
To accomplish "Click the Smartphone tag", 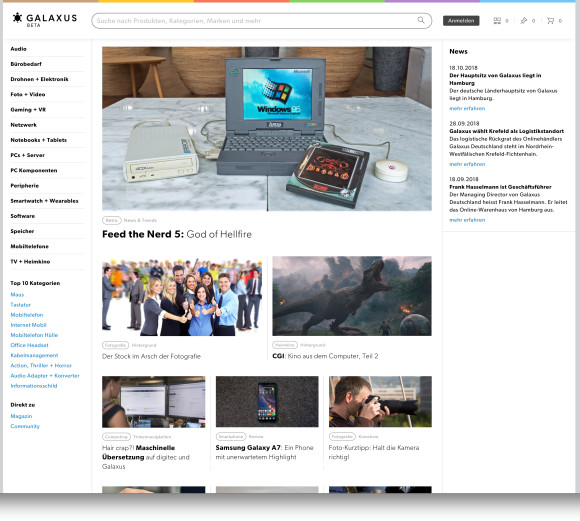I will [230, 437].
